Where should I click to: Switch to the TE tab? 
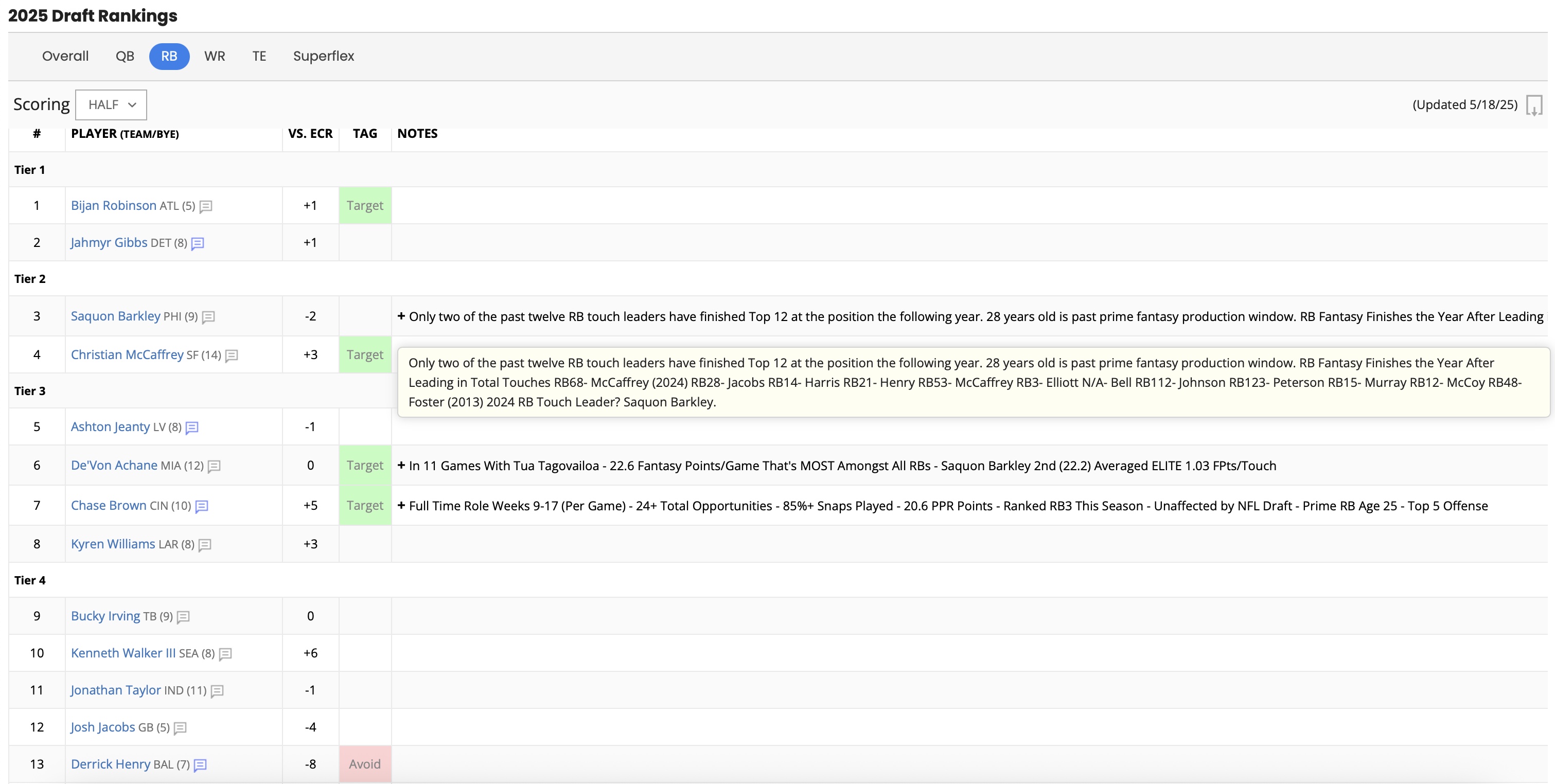[x=259, y=56]
